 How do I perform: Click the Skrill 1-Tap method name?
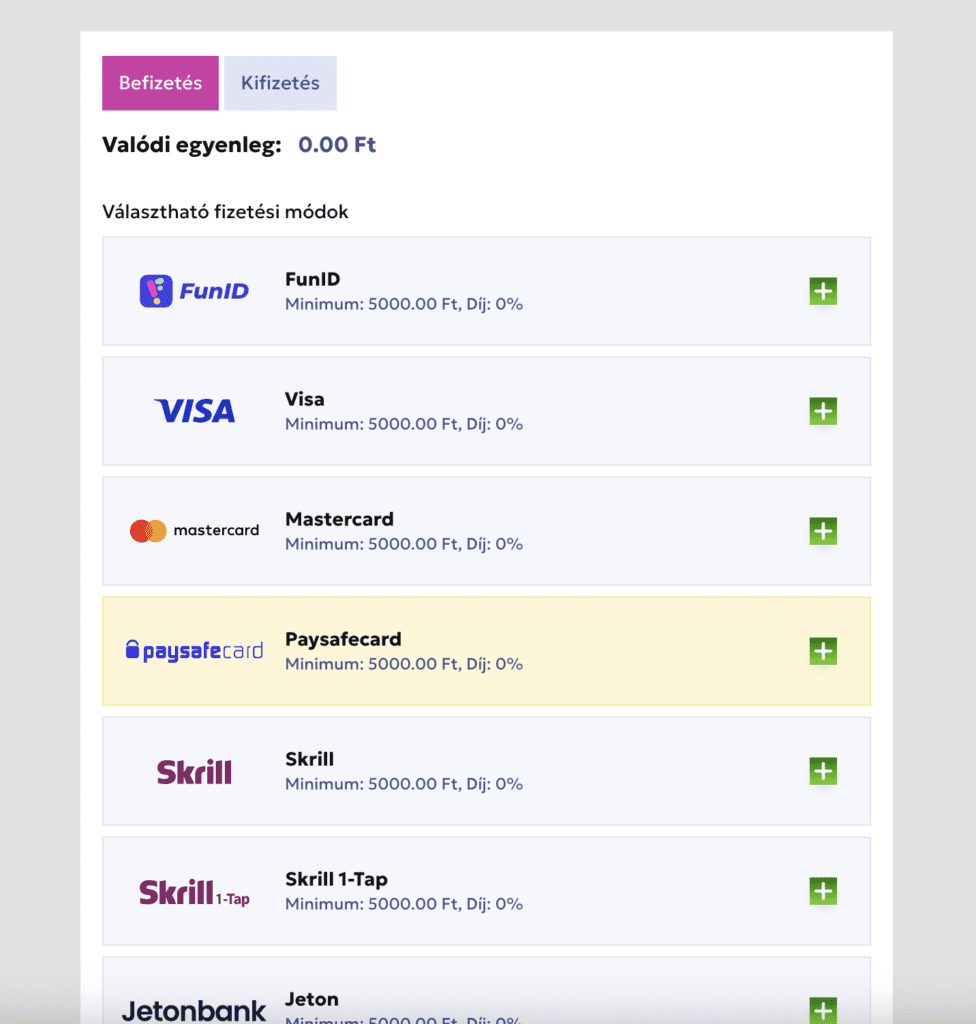pos(336,880)
